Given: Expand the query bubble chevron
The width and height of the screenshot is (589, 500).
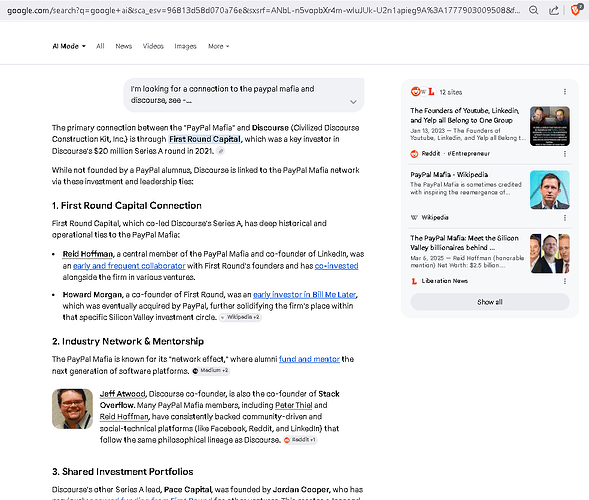Looking at the screenshot, I should 353,102.
